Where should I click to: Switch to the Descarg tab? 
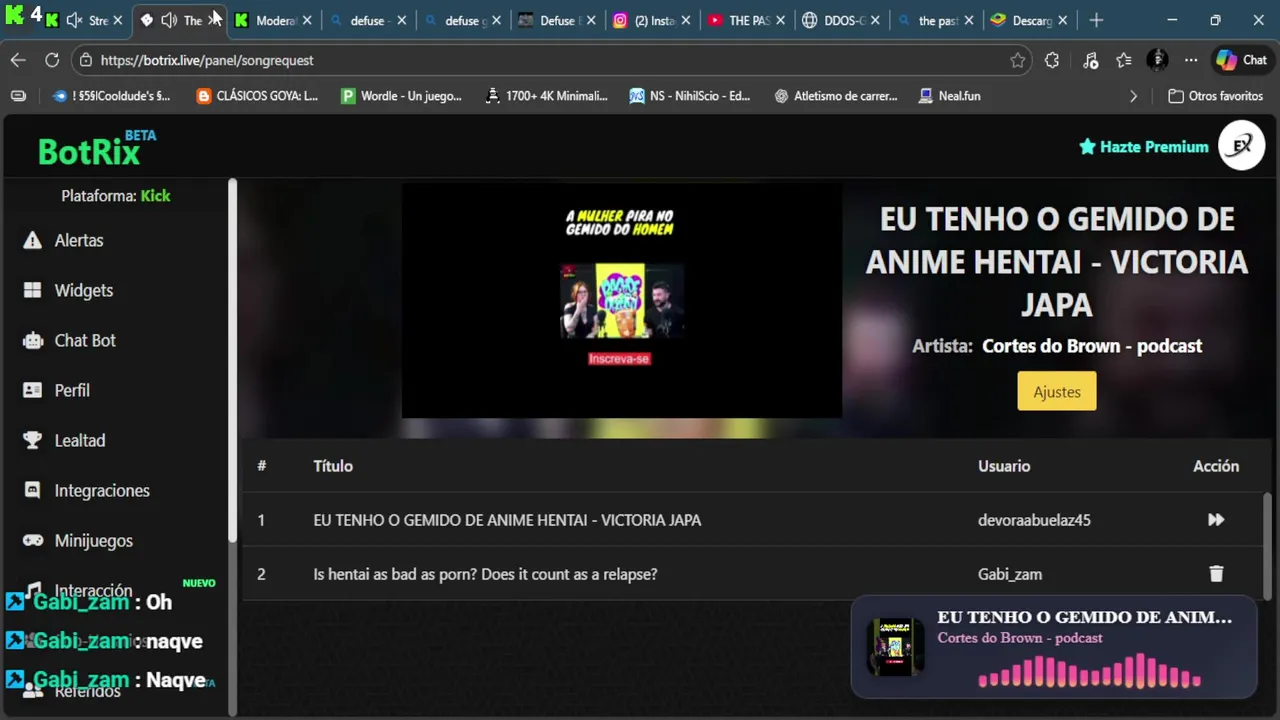click(1027, 20)
